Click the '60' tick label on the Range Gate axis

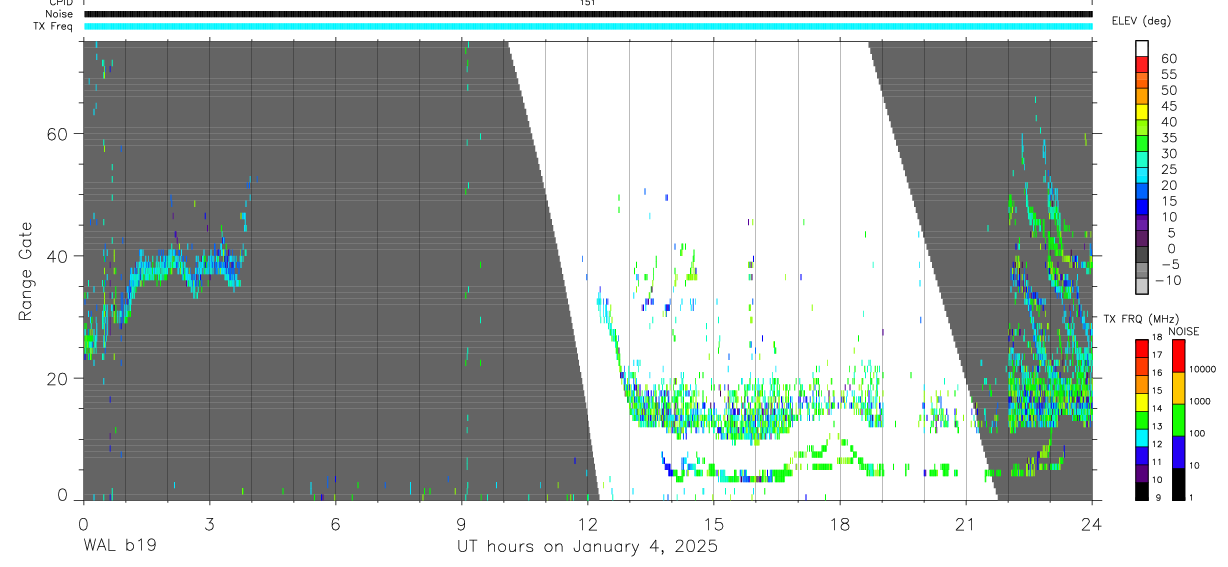[58, 134]
